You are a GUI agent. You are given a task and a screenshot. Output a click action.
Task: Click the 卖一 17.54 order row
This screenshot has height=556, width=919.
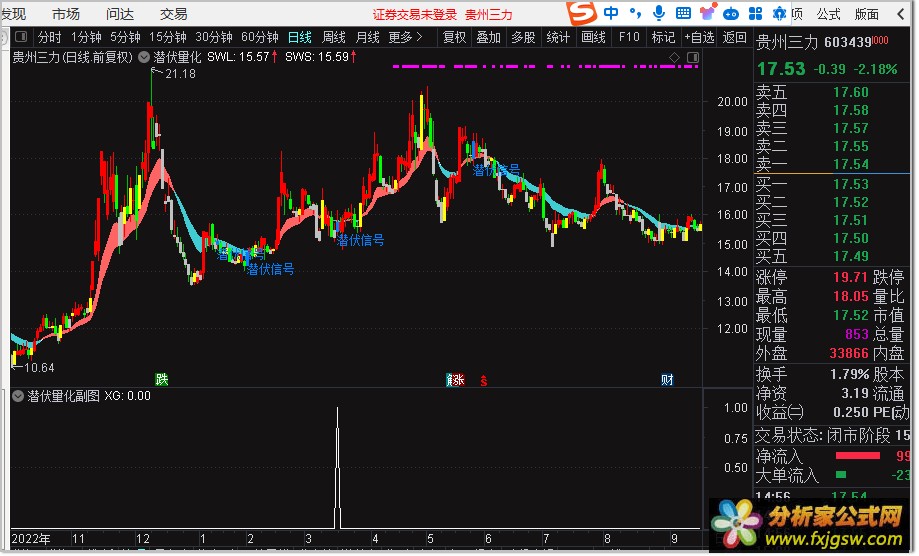coord(832,165)
